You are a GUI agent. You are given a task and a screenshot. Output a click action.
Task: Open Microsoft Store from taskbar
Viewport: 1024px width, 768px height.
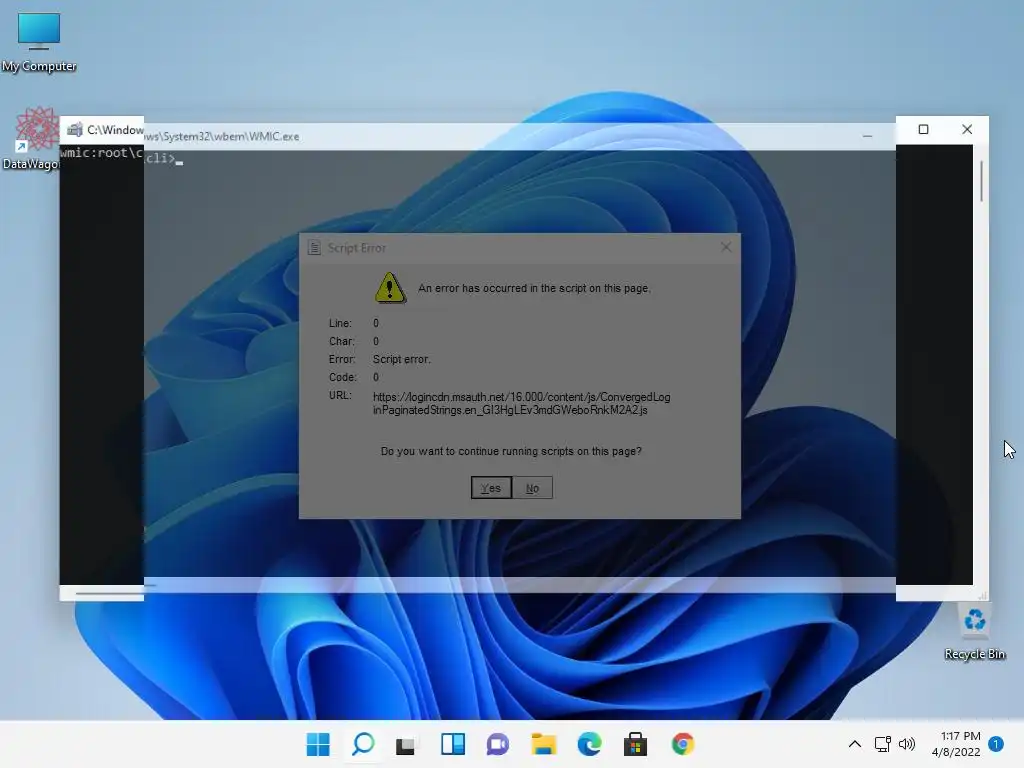635,744
